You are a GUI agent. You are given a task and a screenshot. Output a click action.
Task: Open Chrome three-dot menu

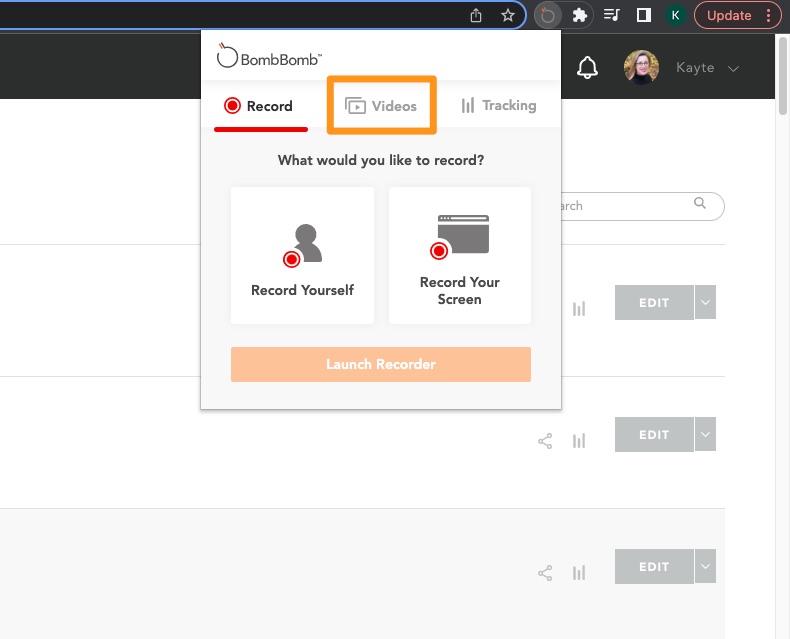click(x=768, y=16)
